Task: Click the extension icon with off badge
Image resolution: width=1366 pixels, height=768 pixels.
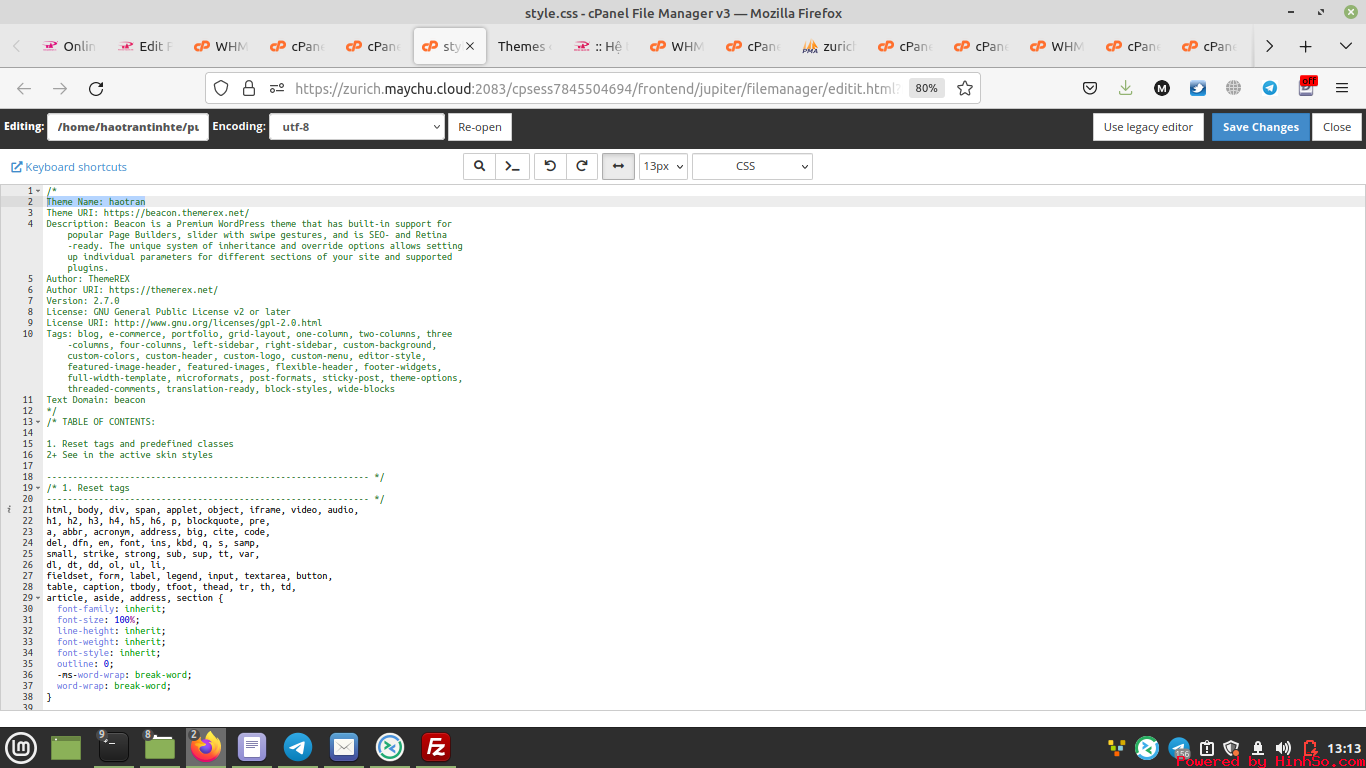Action: [1306, 86]
